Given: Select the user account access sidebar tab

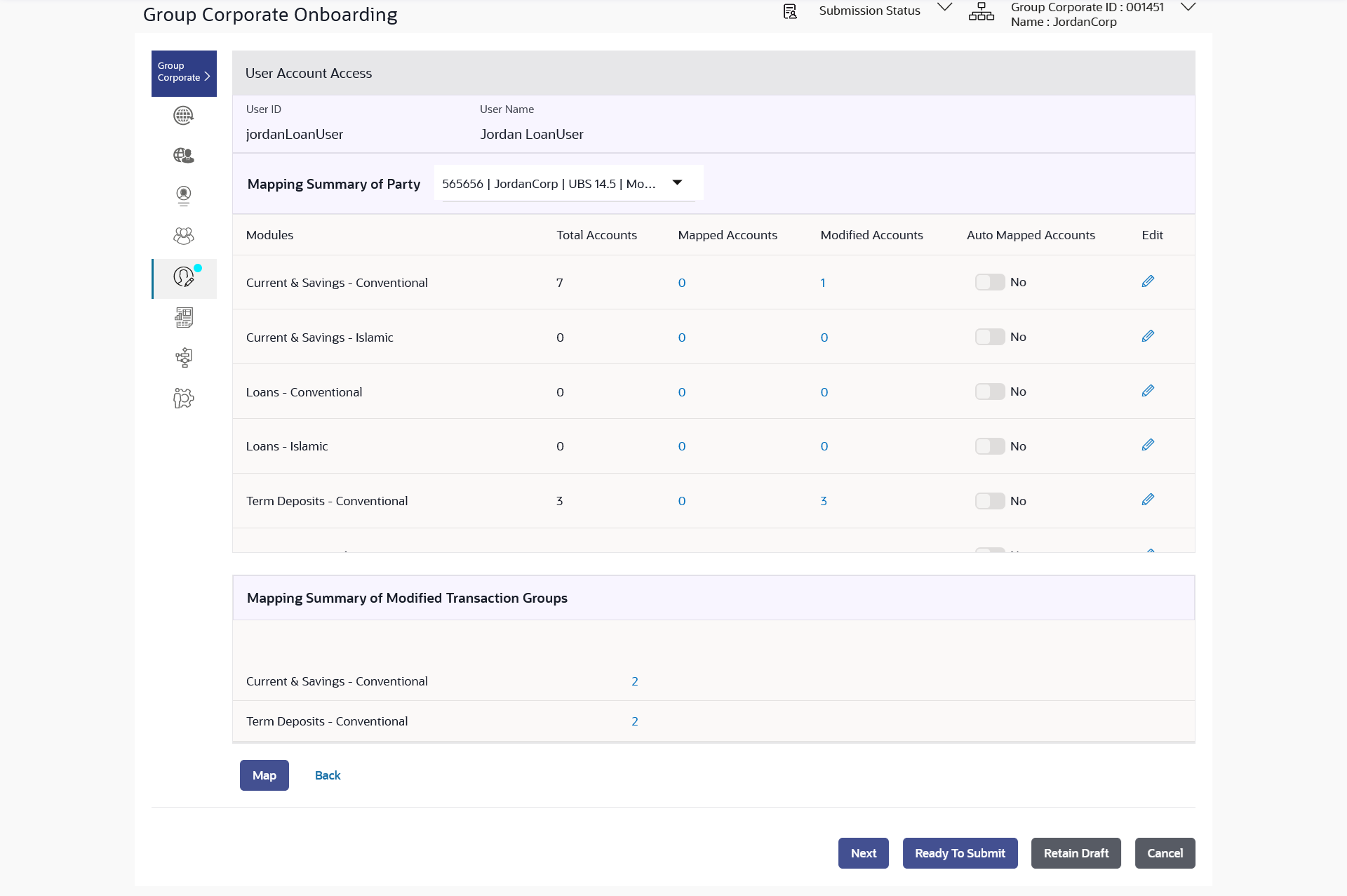Looking at the screenshot, I should coord(184,278).
